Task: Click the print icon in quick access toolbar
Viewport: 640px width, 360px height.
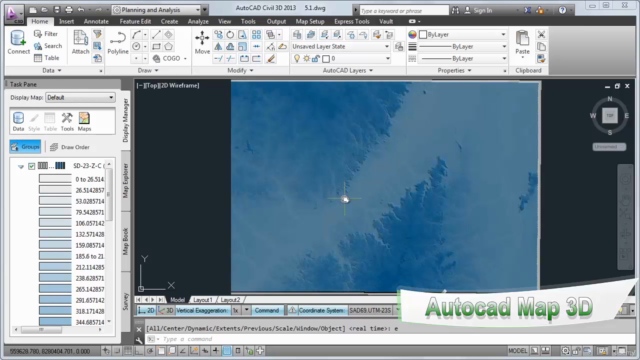Action: (69, 10)
